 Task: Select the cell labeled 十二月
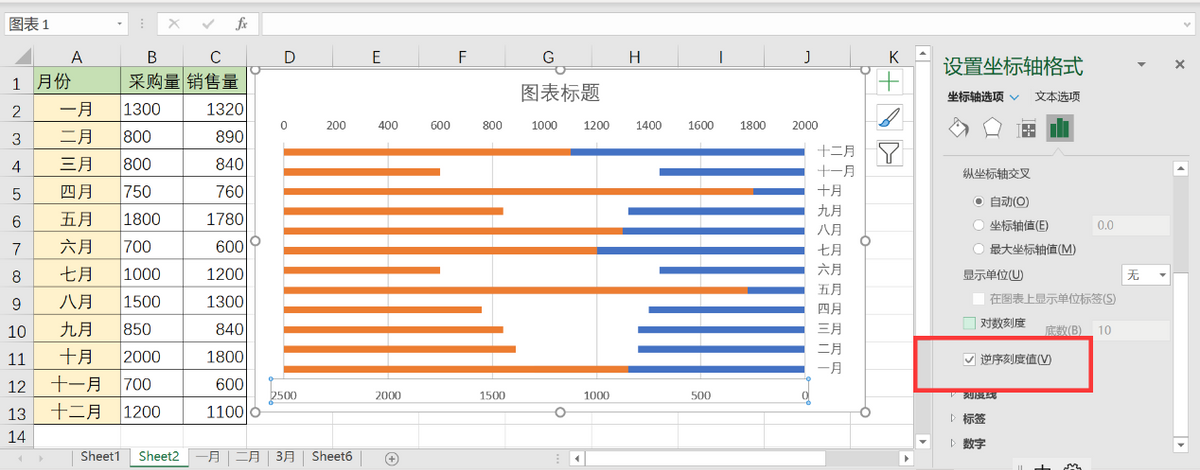point(77,410)
